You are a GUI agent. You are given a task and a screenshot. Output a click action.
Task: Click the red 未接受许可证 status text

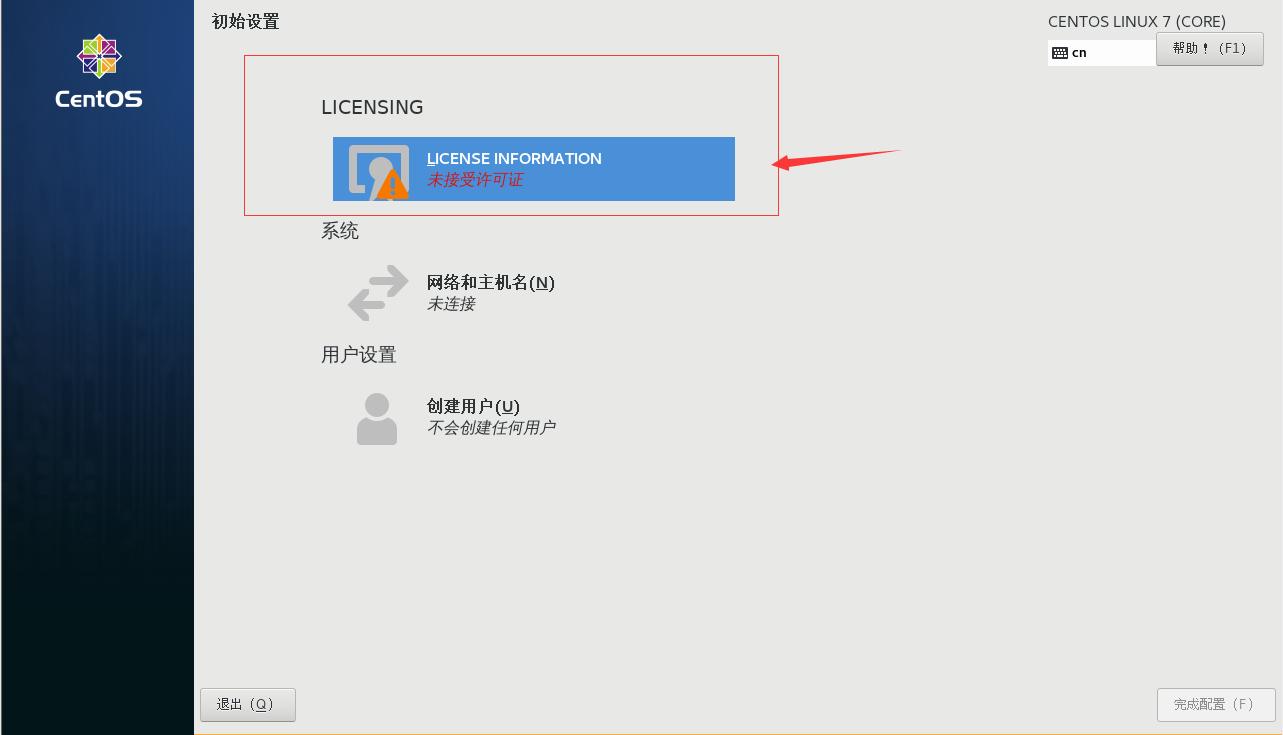(x=474, y=180)
